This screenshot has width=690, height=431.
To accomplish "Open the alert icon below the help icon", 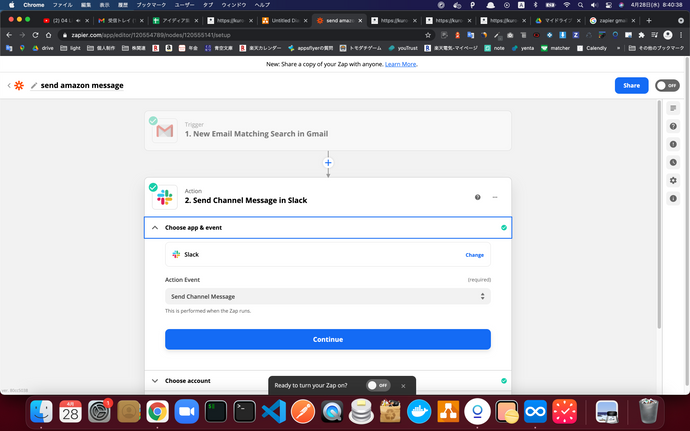I will (x=673, y=144).
